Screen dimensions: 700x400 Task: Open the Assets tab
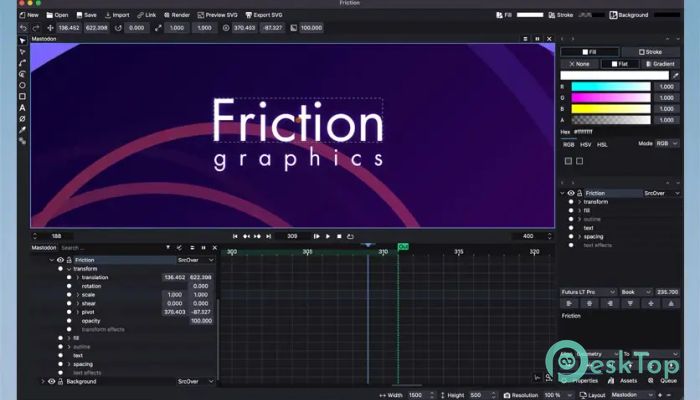[623, 381]
